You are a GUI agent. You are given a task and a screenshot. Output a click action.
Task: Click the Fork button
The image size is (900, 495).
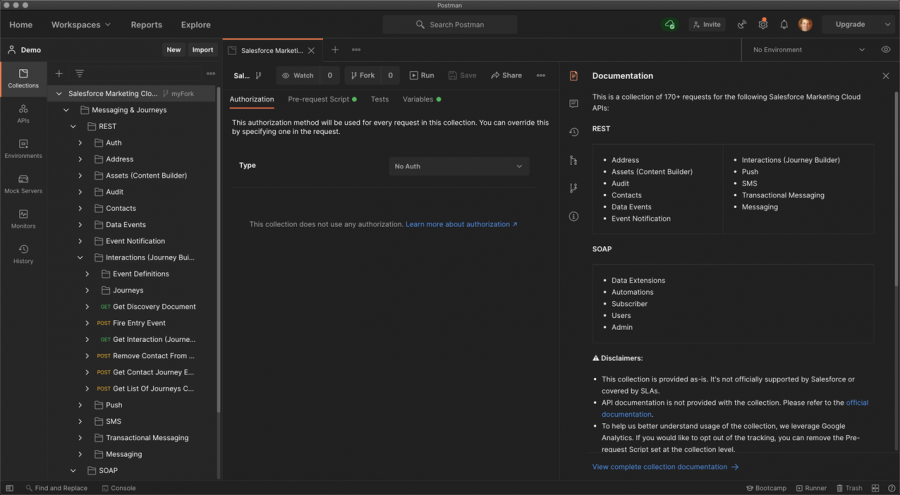363,75
